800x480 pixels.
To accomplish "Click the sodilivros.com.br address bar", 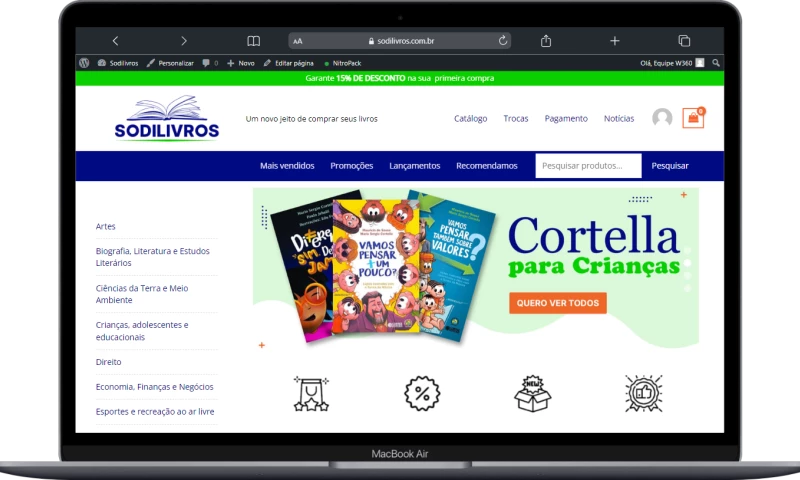I will [x=400, y=41].
